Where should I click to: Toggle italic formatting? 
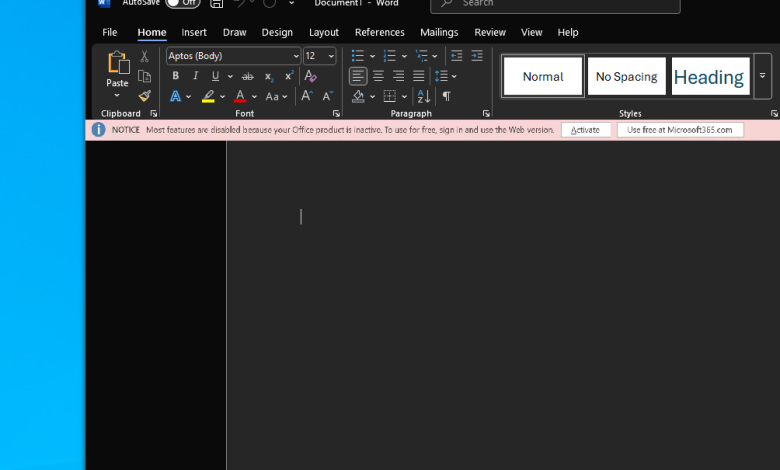[196, 76]
